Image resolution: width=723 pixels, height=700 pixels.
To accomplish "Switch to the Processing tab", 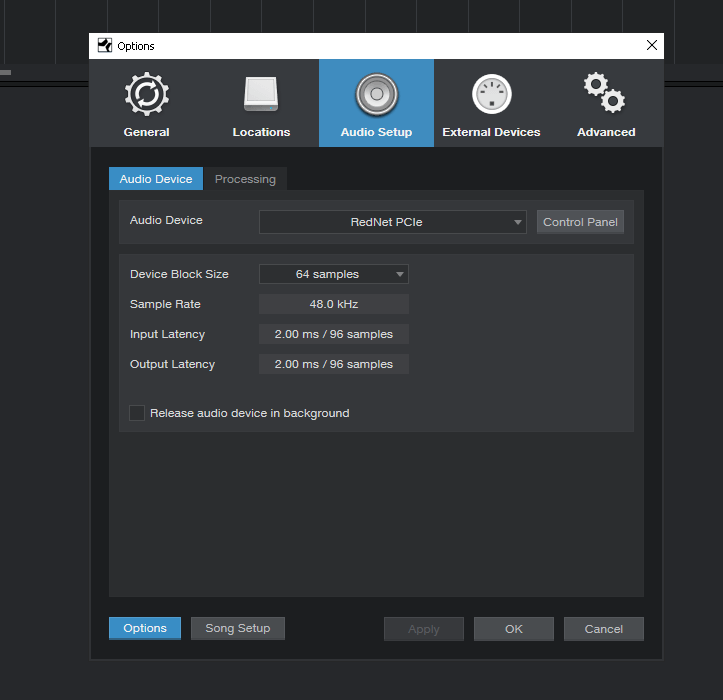I will (x=245, y=179).
